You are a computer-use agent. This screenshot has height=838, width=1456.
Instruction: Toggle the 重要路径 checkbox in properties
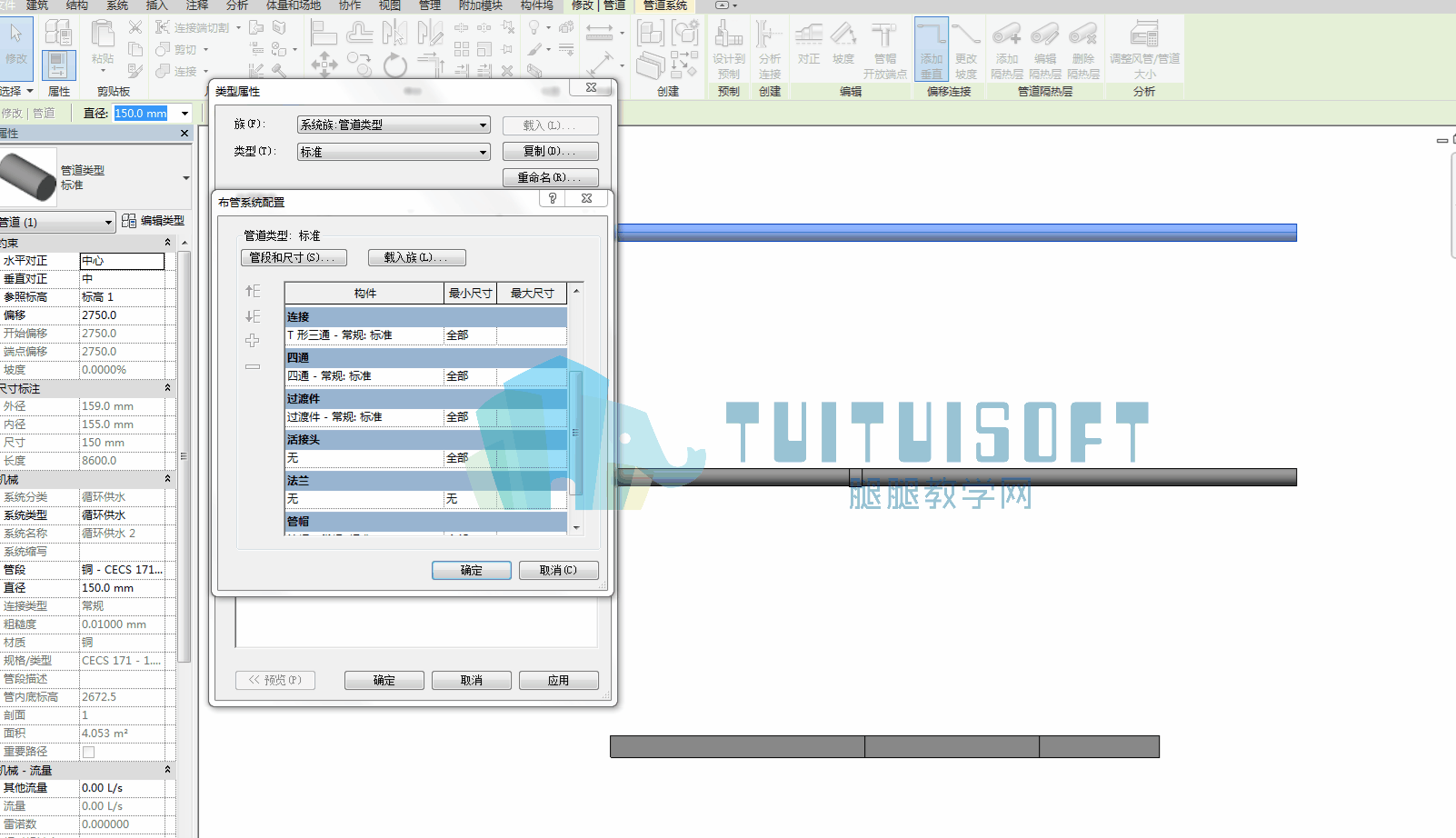[x=88, y=752]
